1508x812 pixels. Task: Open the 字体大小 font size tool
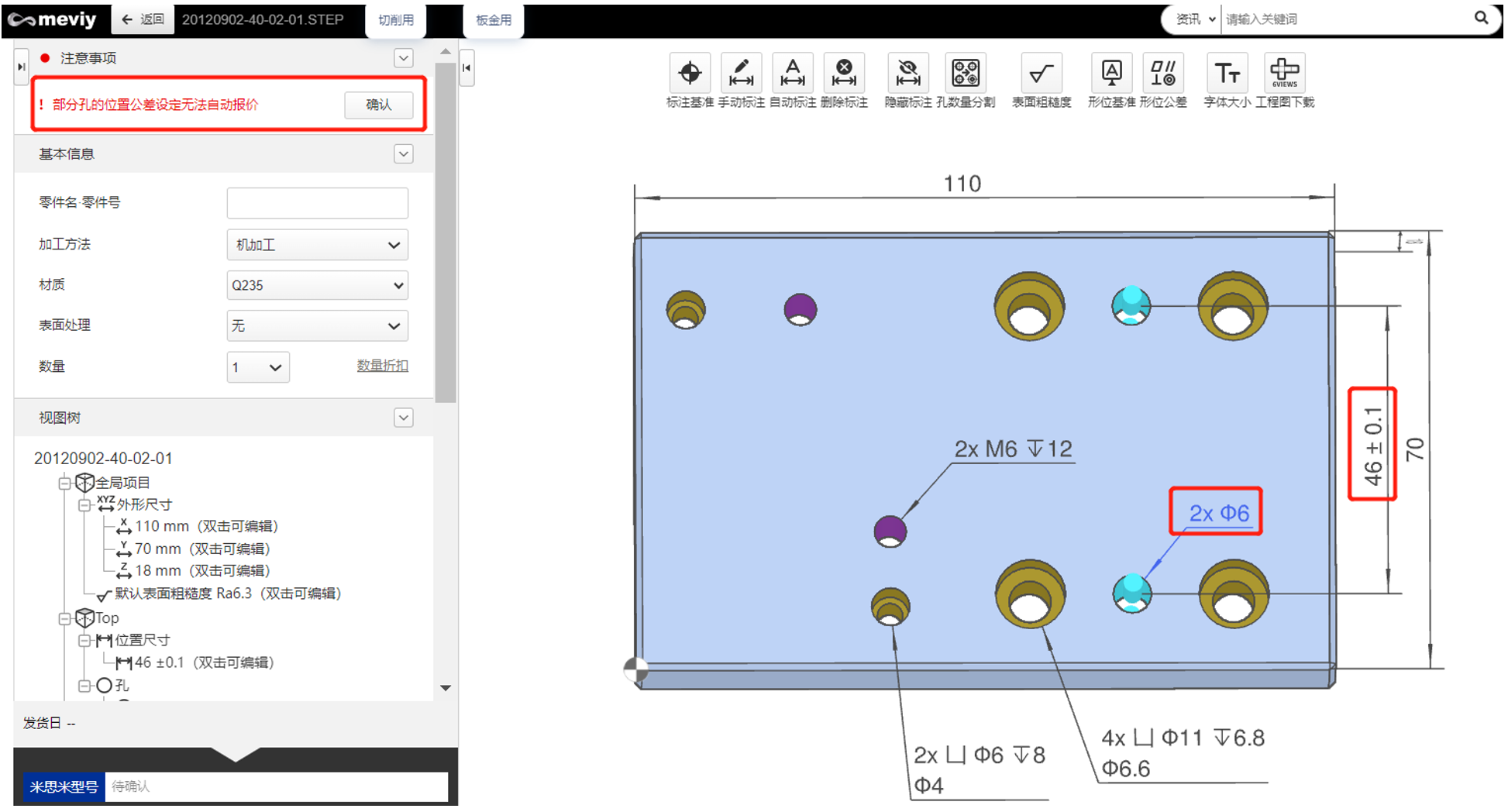pos(1227,74)
